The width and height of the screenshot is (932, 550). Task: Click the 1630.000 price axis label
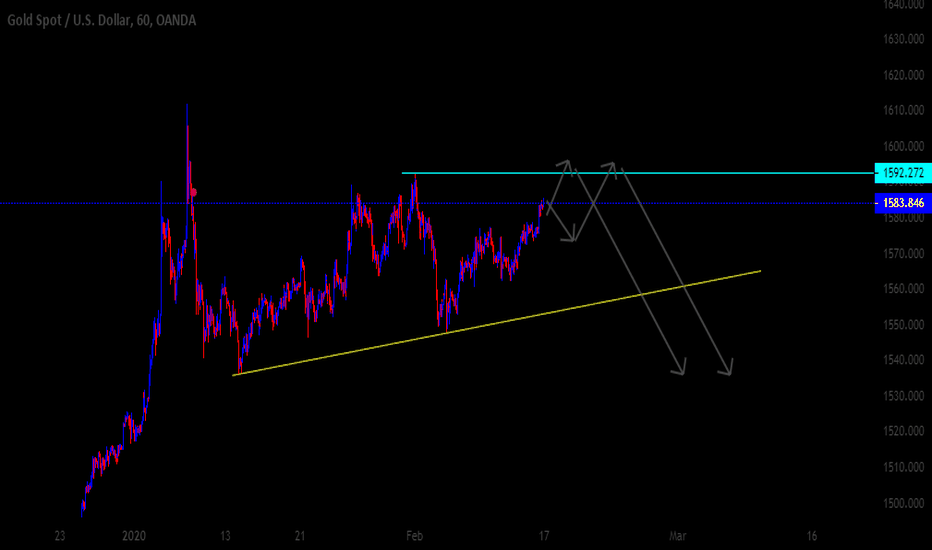point(903,39)
